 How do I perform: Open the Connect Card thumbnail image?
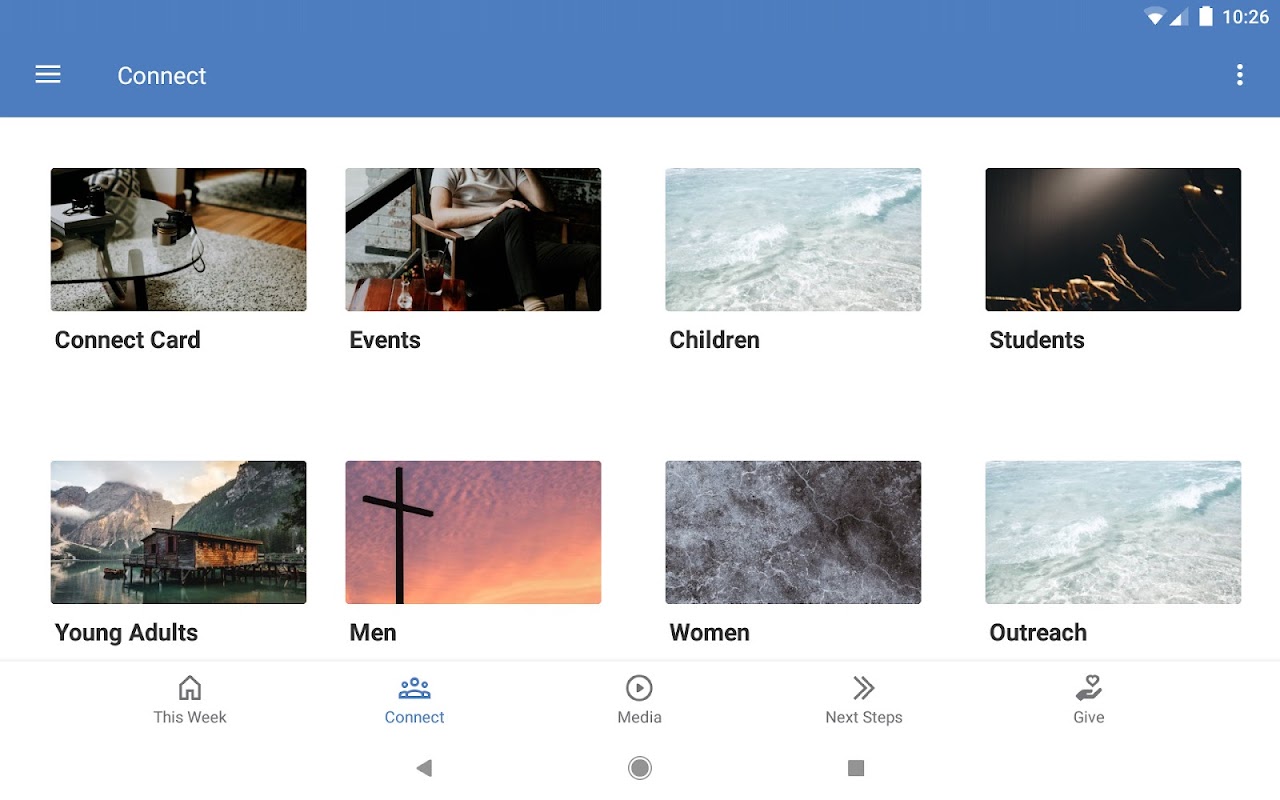(x=179, y=239)
